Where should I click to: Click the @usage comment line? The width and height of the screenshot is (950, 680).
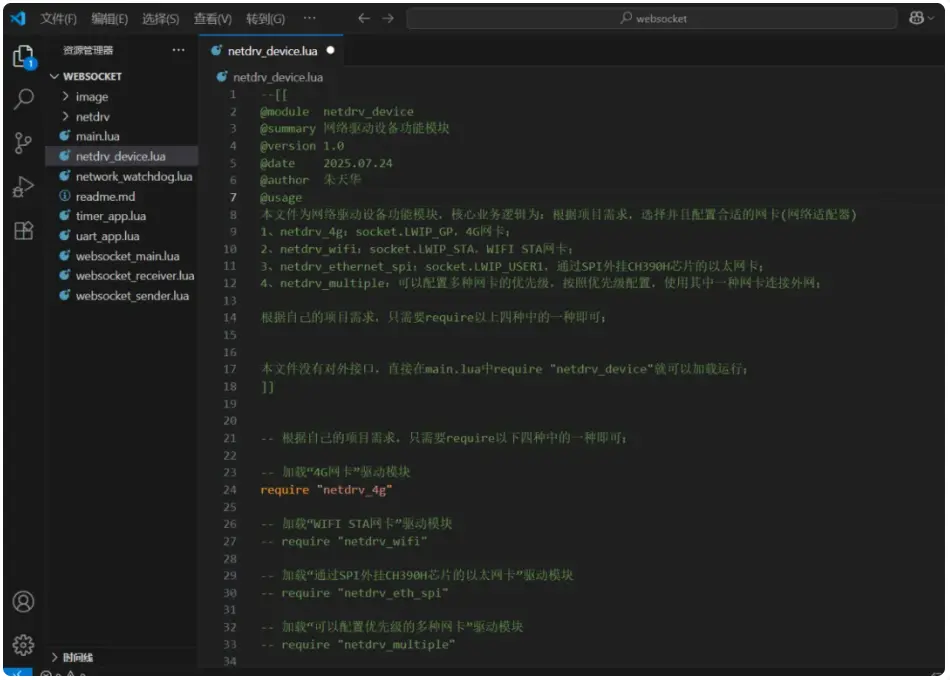point(281,198)
